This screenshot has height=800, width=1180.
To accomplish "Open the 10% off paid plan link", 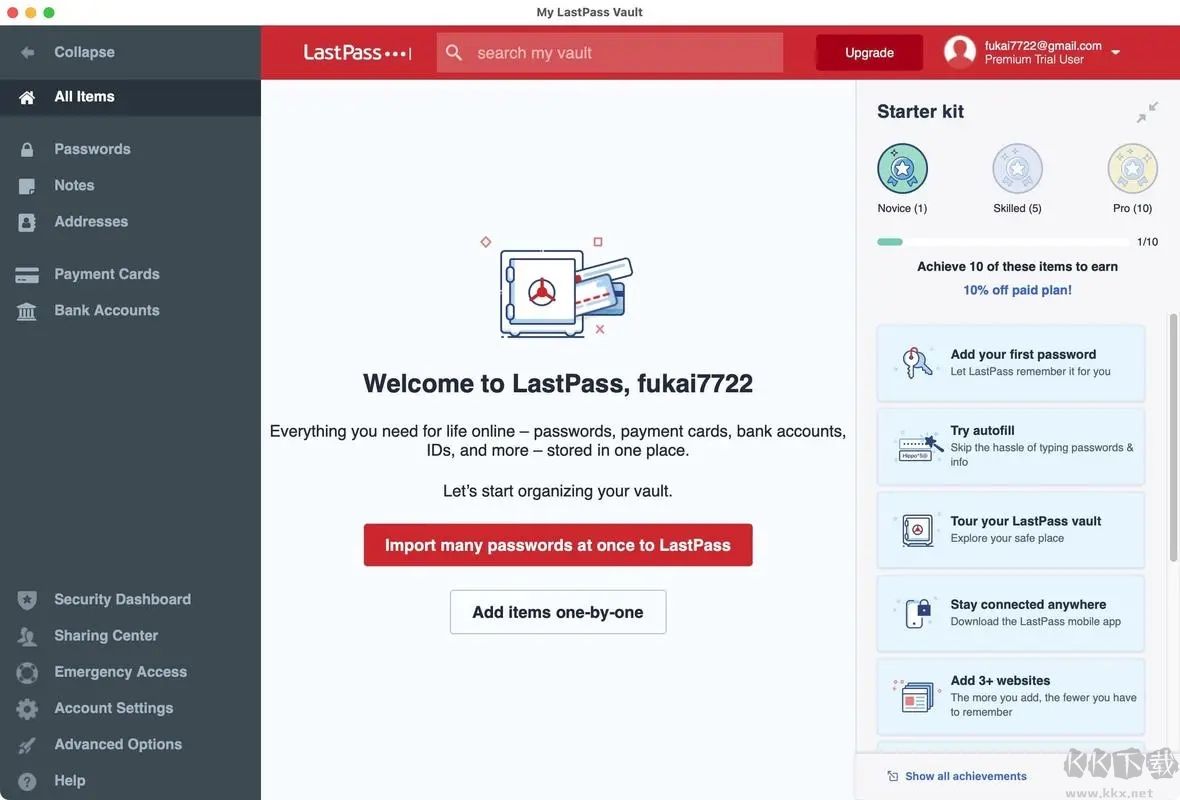I will coord(1017,290).
